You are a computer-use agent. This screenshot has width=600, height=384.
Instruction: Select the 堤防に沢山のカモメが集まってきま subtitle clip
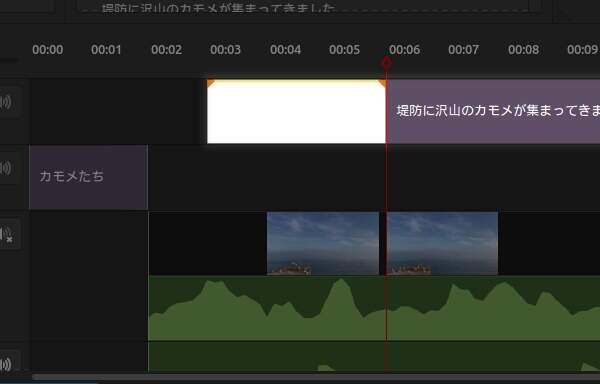494,111
